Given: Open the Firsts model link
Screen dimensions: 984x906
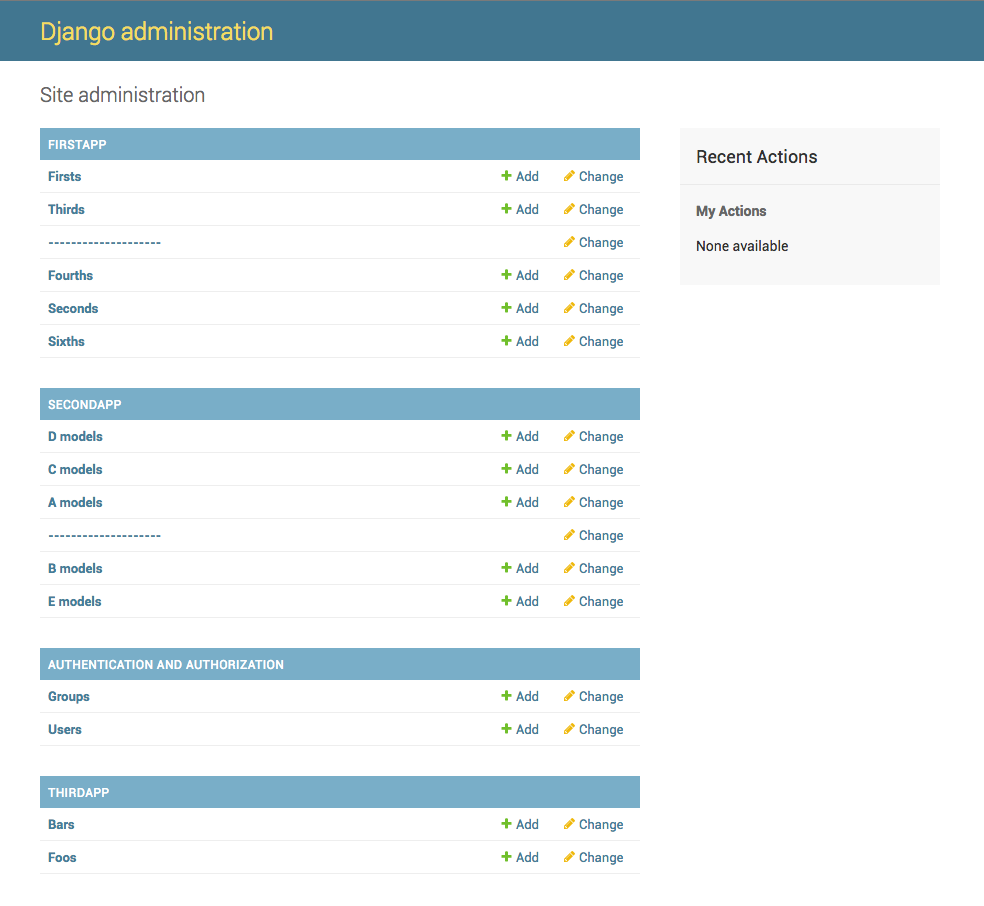Looking at the screenshot, I should click(x=65, y=176).
